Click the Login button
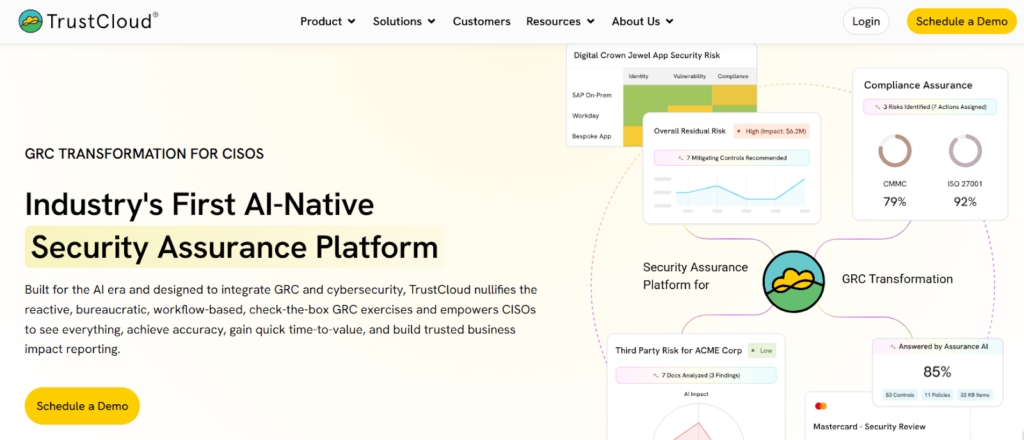 tap(866, 22)
